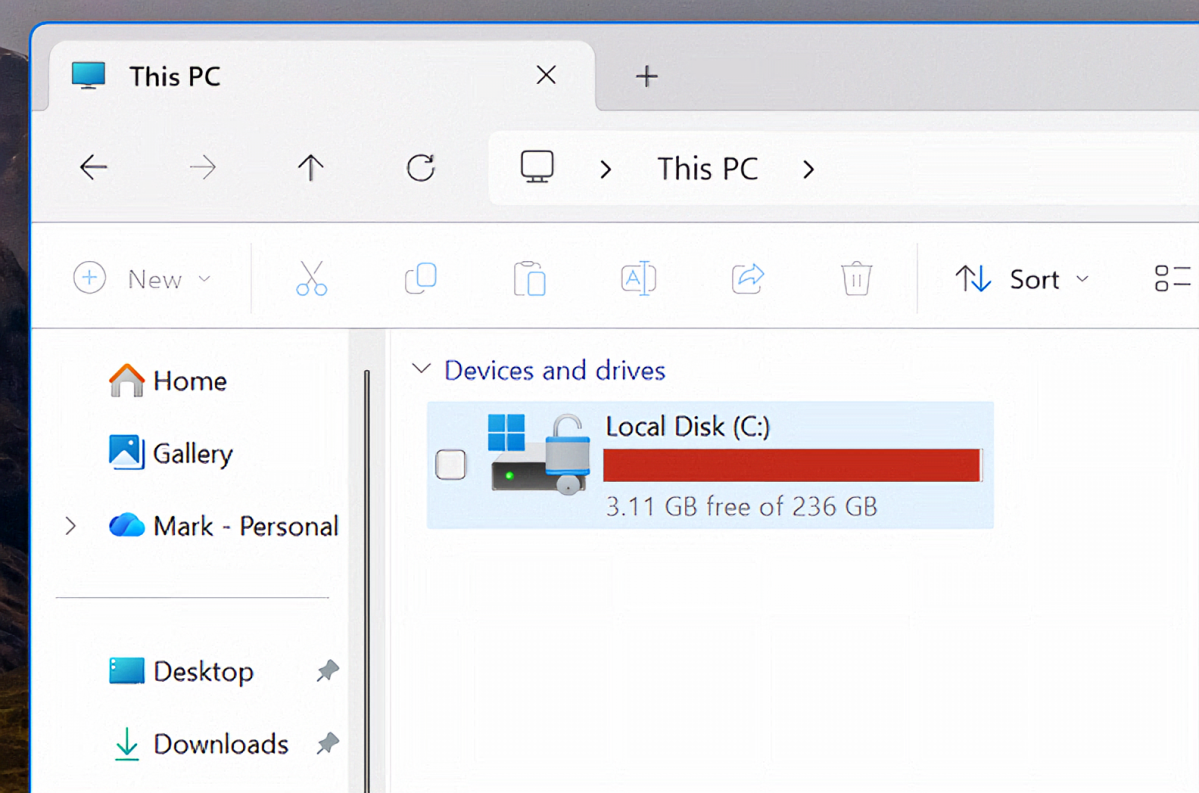Click the navigation pane scrollbar
This screenshot has height=793, width=1199.
pos(367,581)
